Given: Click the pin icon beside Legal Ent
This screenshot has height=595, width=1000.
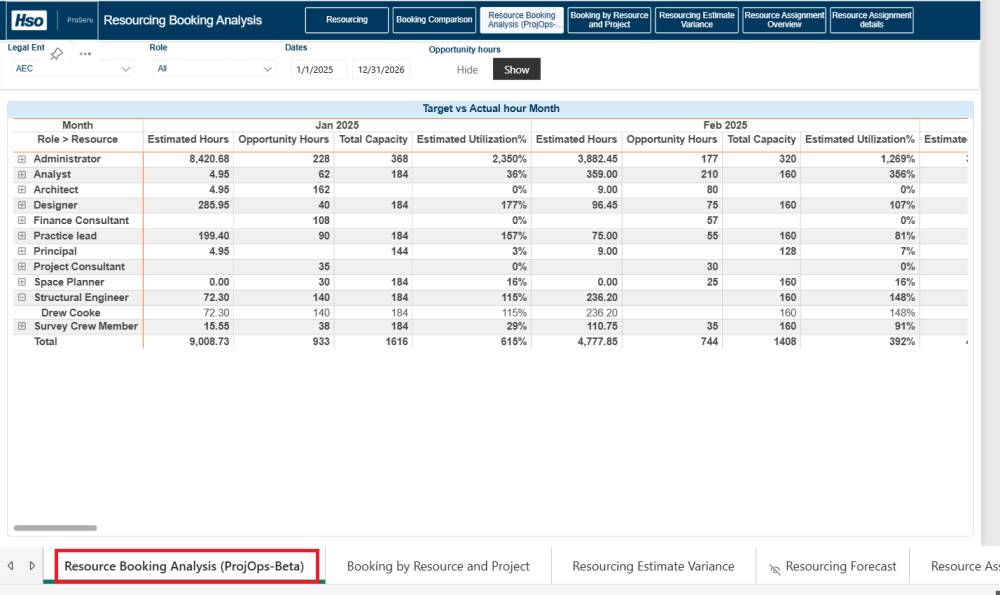Looking at the screenshot, I should [x=57, y=53].
